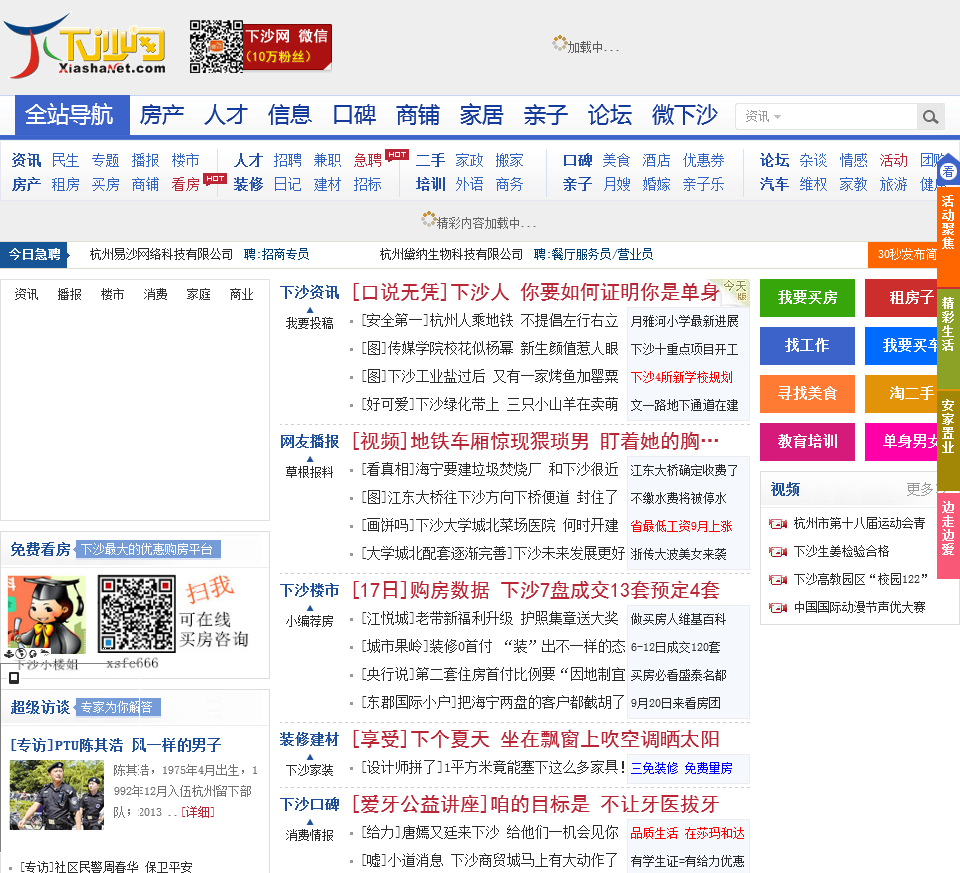This screenshot has width=960, height=873.
Task: Click the graduate cartoon avatar image
Action: (x=47, y=614)
